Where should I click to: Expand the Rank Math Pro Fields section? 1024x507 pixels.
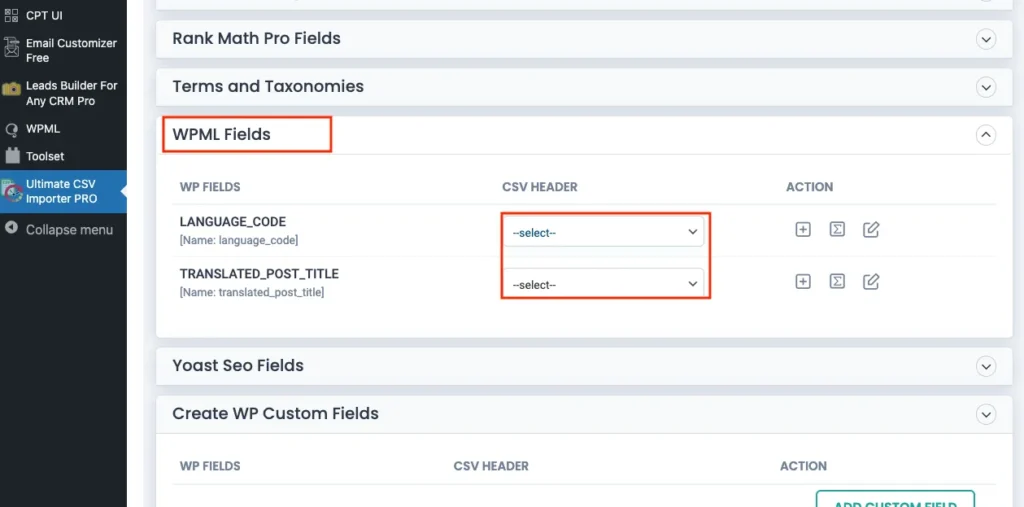point(986,39)
